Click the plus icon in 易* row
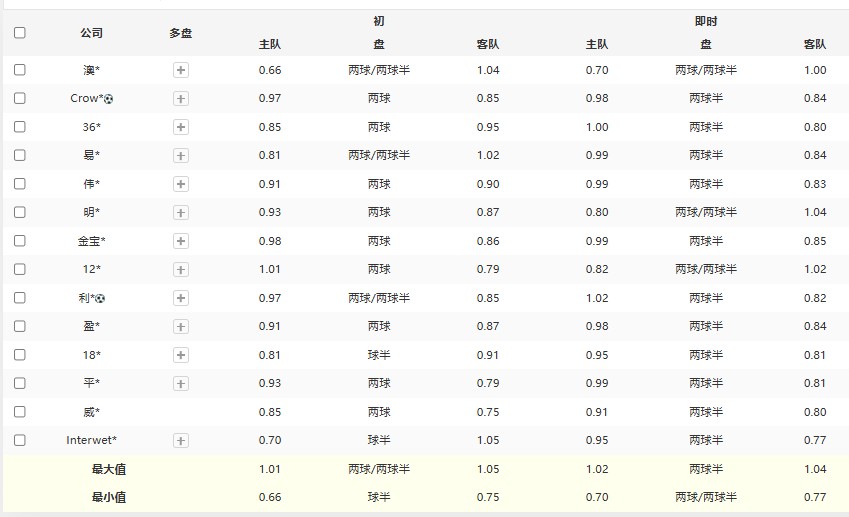 coord(181,156)
